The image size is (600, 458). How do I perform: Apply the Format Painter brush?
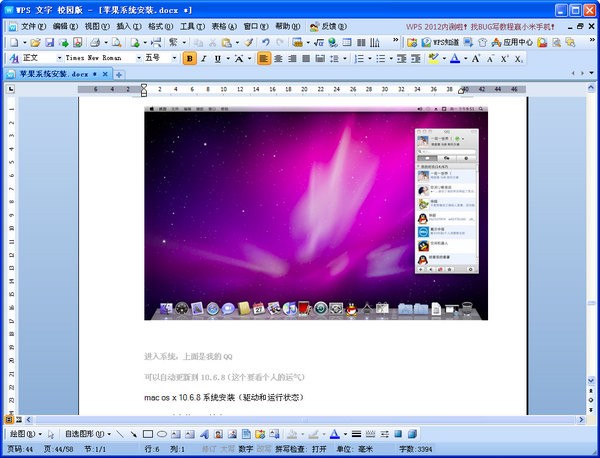(x=248, y=42)
